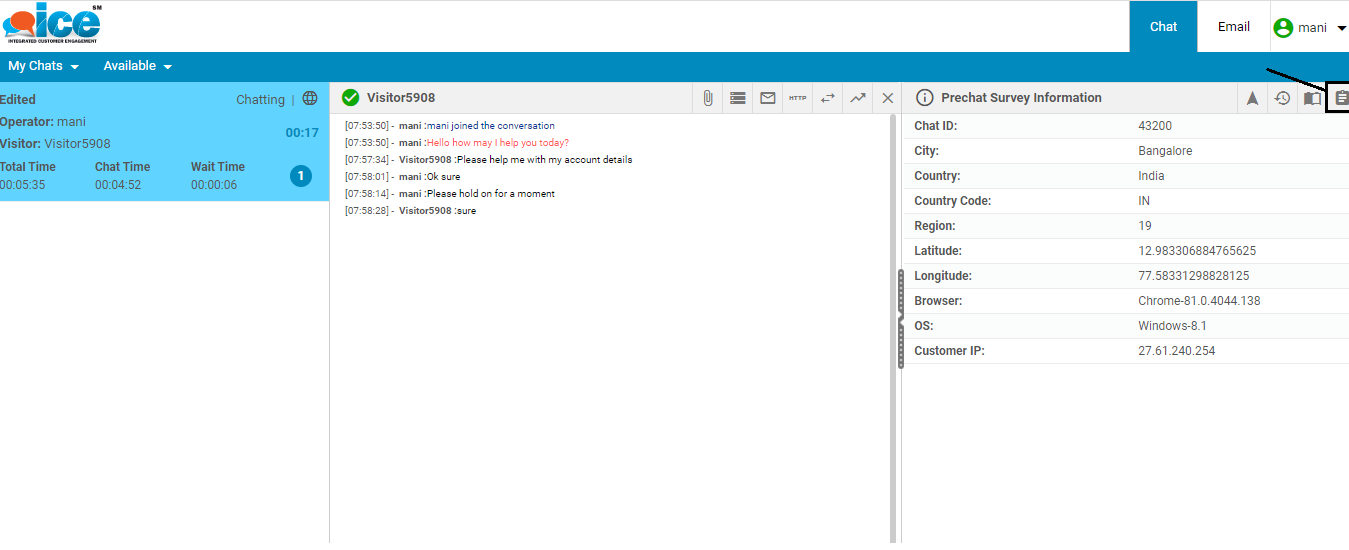1349x550 pixels.
Task: Open the trending line chart icon
Action: (x=858, y=98)
